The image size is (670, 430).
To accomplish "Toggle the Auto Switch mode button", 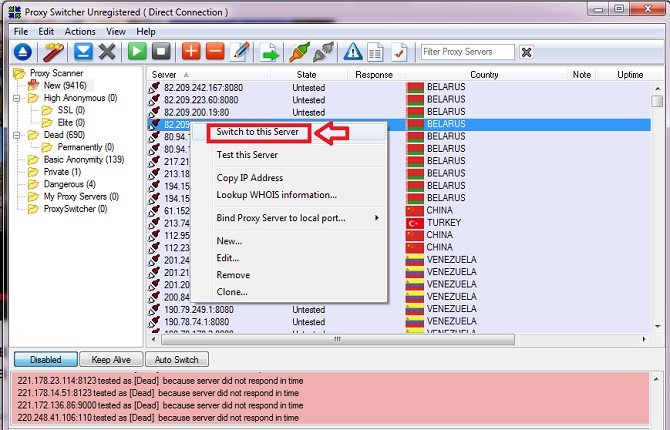I will (177, 359).
